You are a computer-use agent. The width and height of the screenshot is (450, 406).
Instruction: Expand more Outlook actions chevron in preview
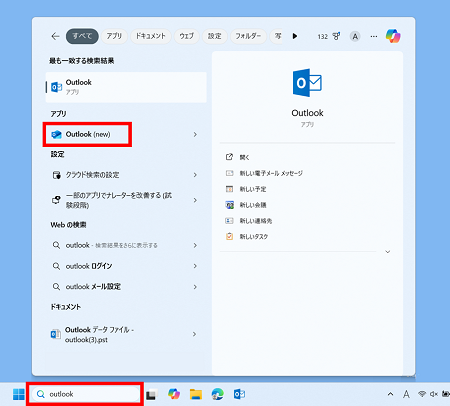(x=388, y=252)
